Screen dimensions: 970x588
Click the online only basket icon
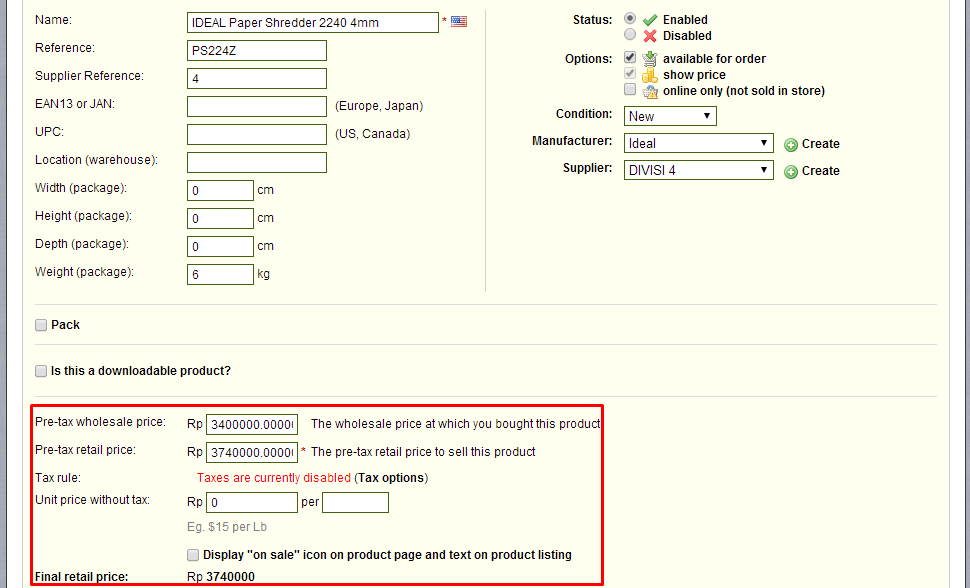650,92
